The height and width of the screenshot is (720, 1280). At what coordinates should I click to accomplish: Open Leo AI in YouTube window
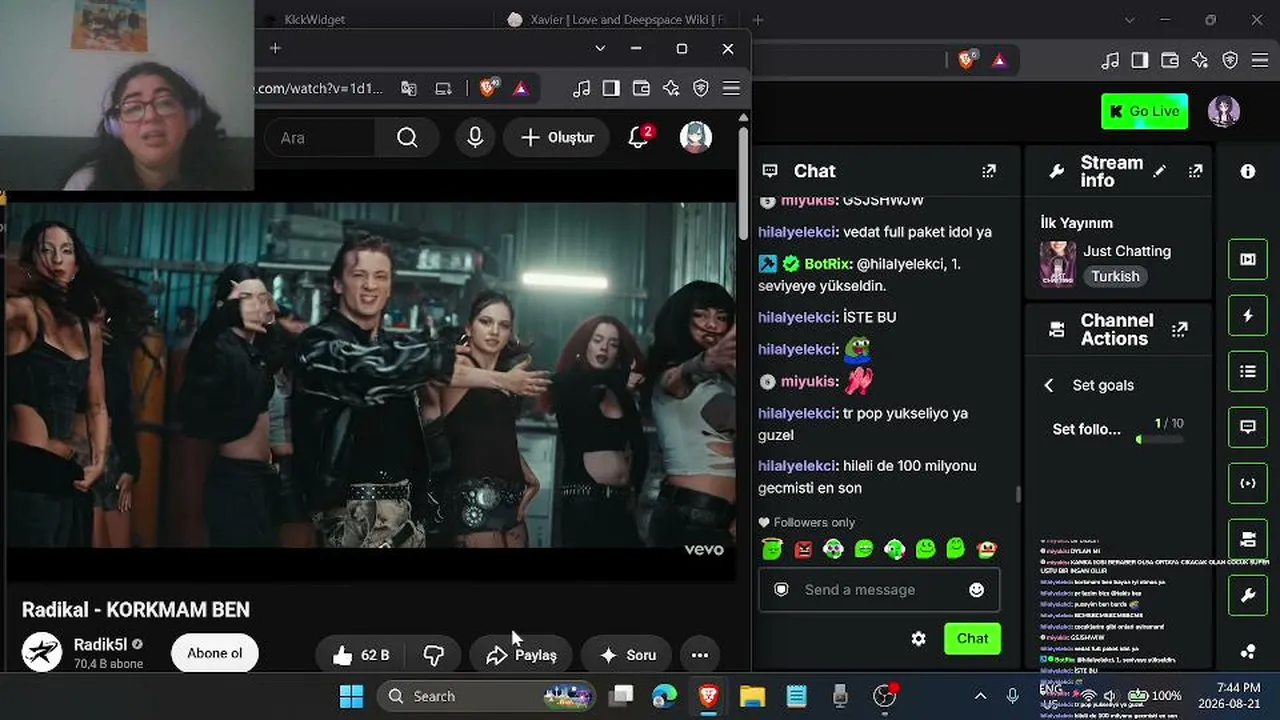click(671, 89)
